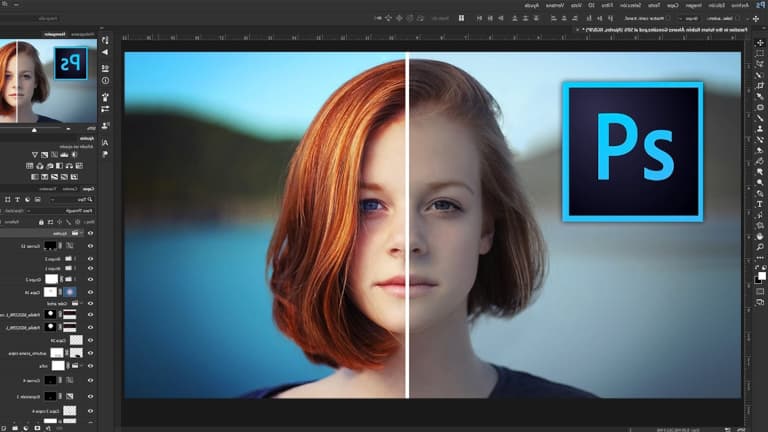
Task: Open the Info panel icon
Action: coord(105,81)
